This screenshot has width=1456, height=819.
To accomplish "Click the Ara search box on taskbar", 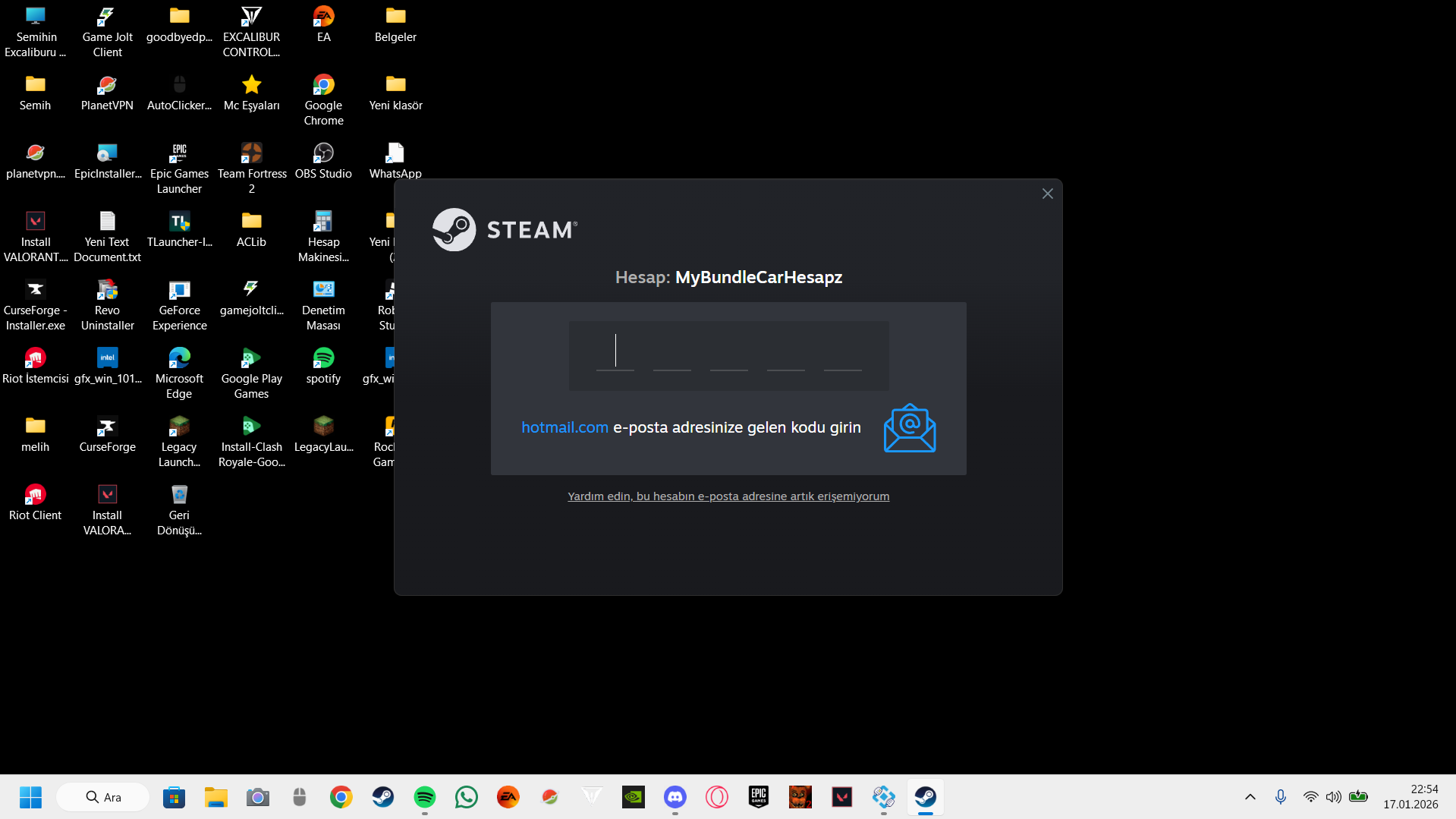I will pyautogui.click(x=103, y=797).
